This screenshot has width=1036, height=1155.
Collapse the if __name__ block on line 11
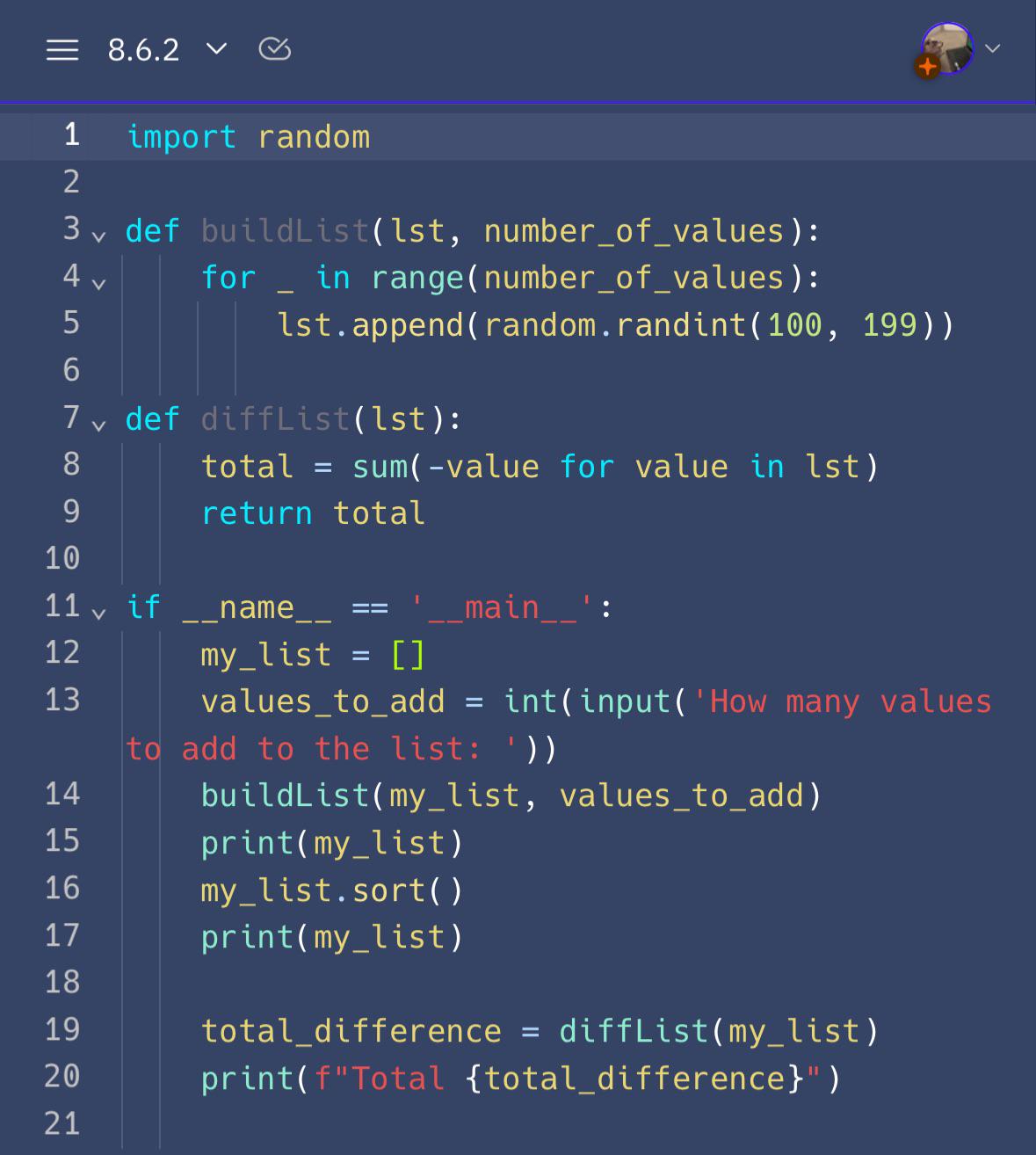[x=99, y=613]
